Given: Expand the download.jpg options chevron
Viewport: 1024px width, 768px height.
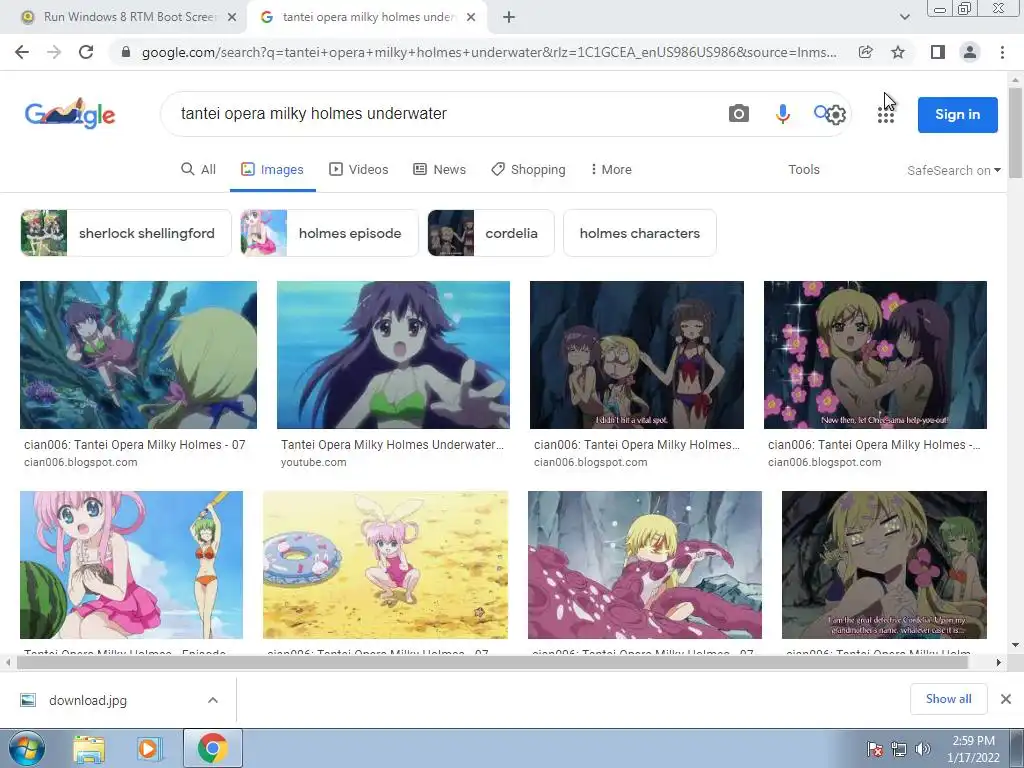Looking at the screenshot, I should pos(213,700).
